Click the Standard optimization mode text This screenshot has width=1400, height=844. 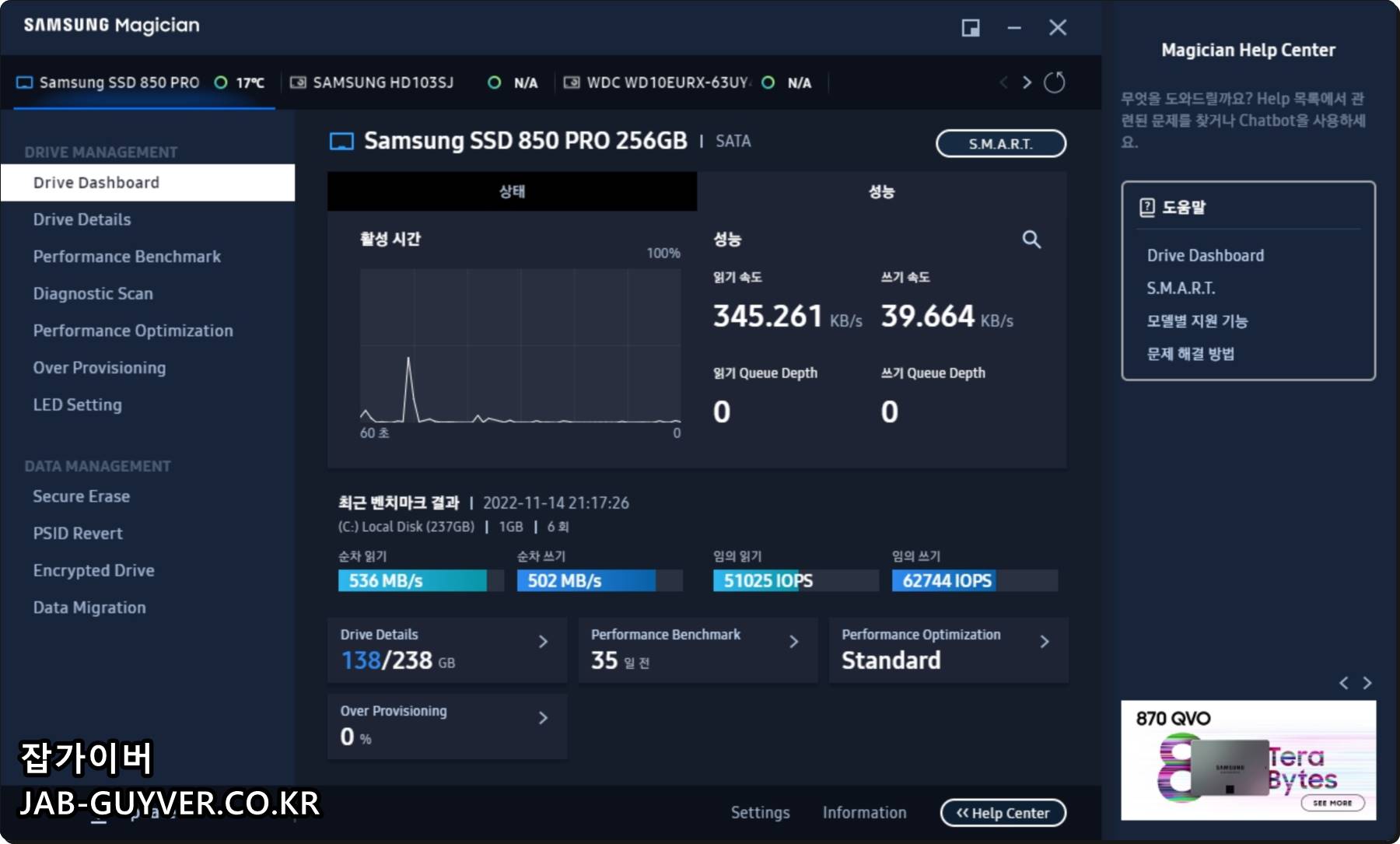coord(891,660)
